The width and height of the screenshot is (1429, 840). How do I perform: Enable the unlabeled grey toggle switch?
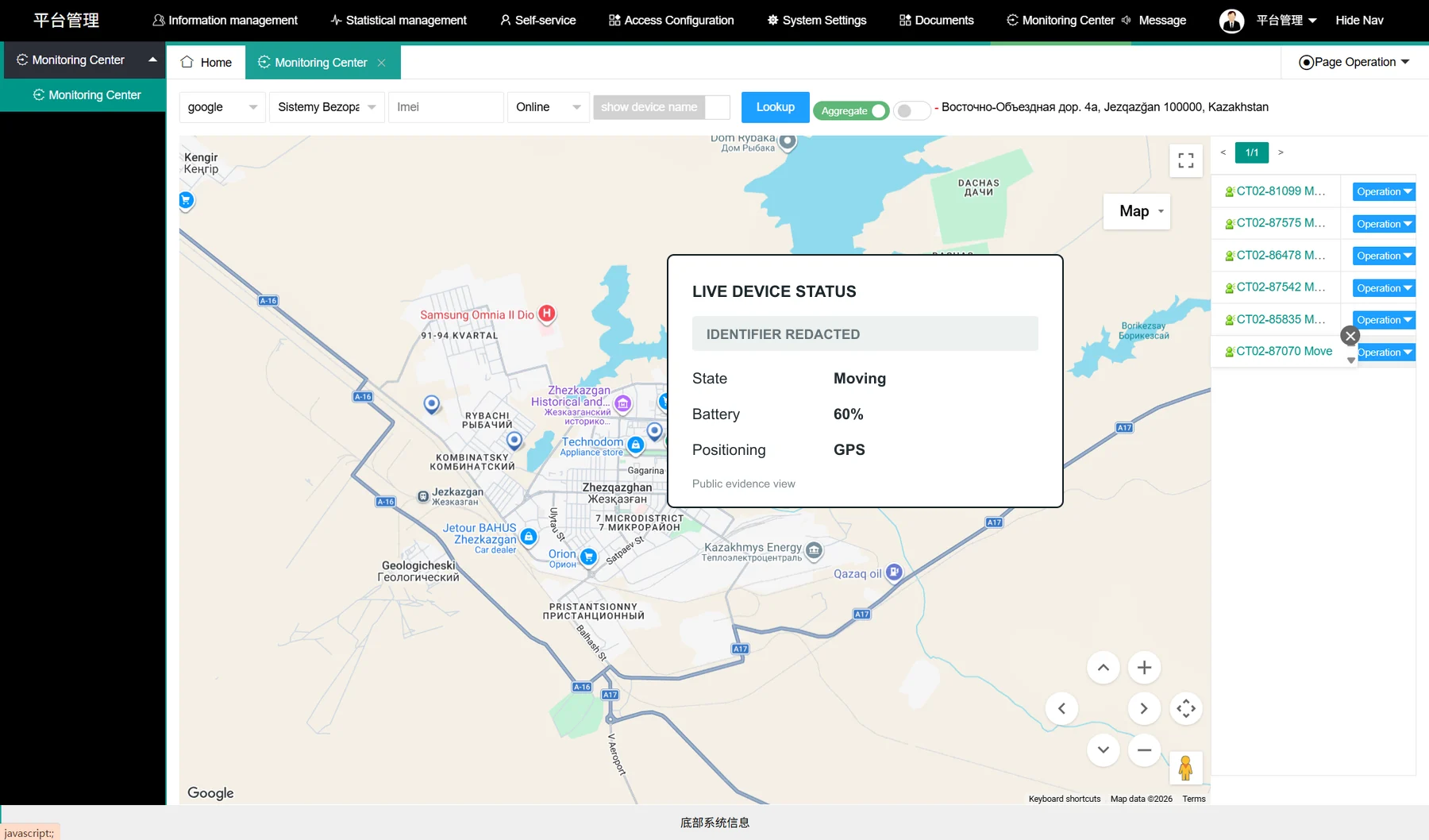tap(911, 111)
